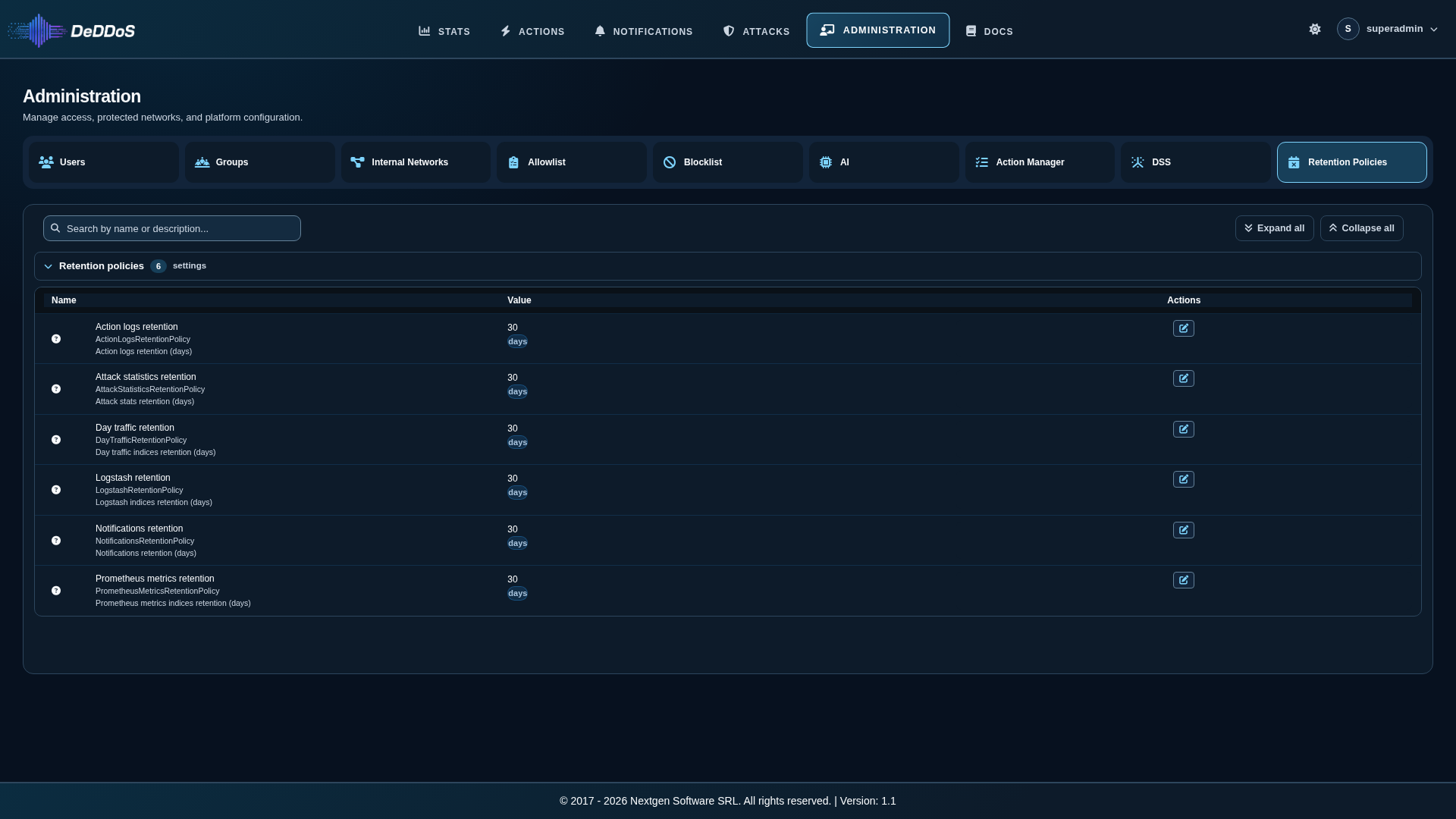Image resolution: width=1456 pixels, height=819 pixels.
Task: Go to Notifications menu
Action: pos(643,31)
